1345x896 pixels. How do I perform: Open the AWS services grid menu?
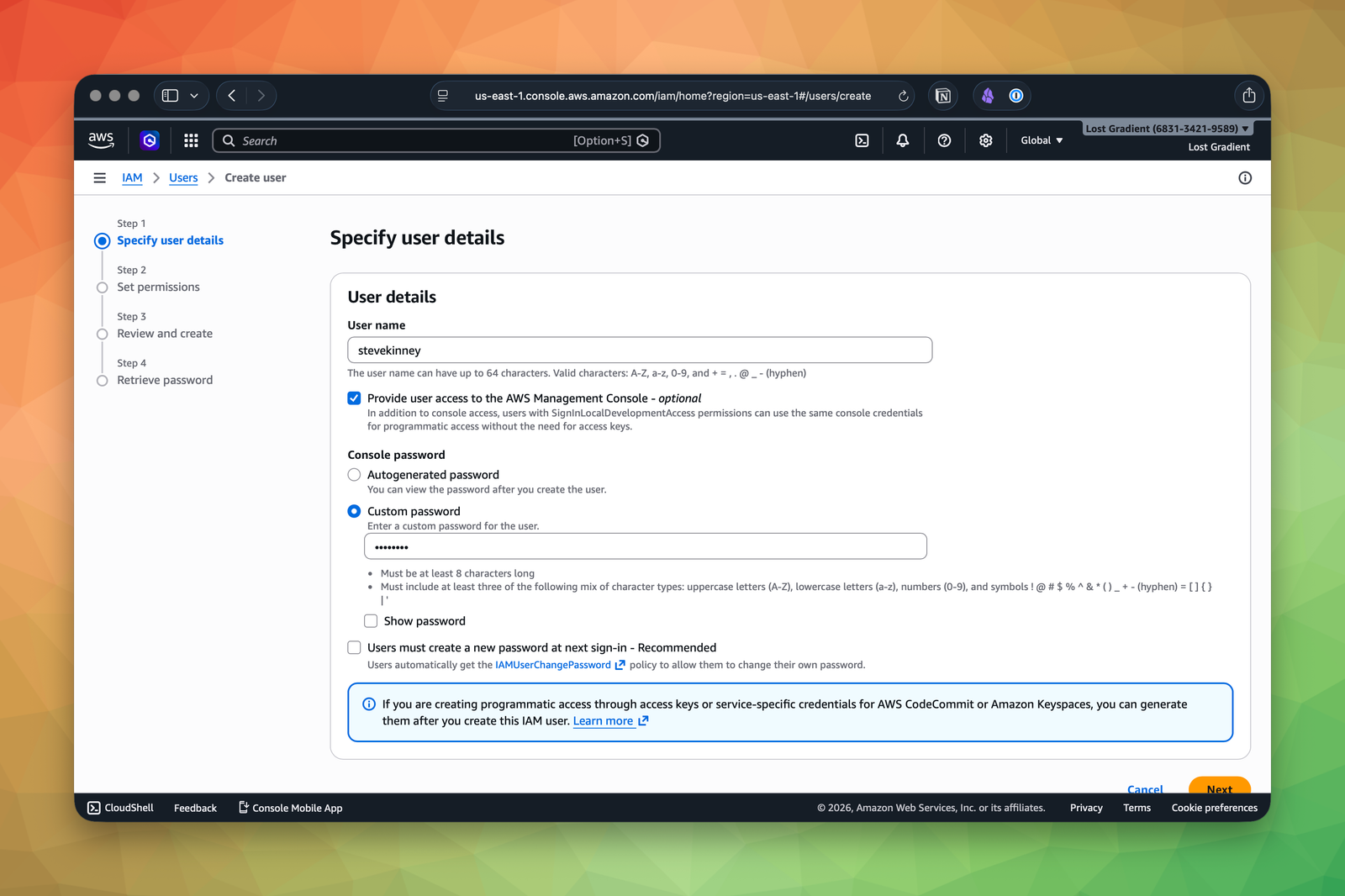191,140
